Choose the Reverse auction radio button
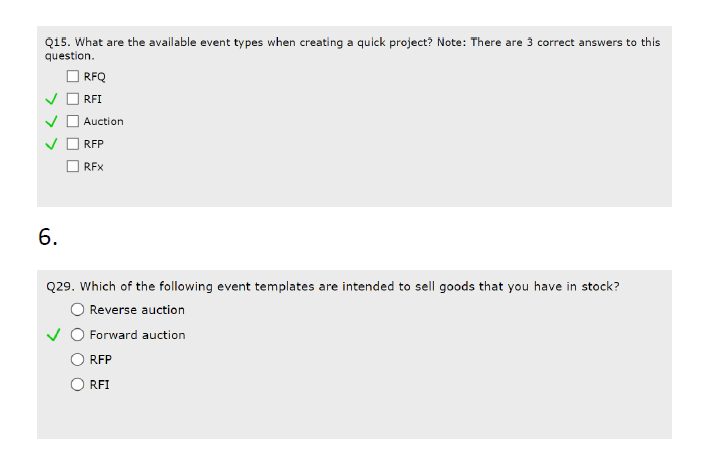This screenshot has width=723, height=459. coord(79,310)
